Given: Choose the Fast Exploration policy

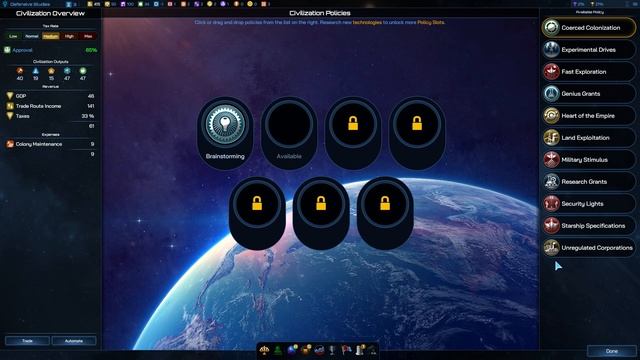Looking at the screenshot, I should coord(589,72).
